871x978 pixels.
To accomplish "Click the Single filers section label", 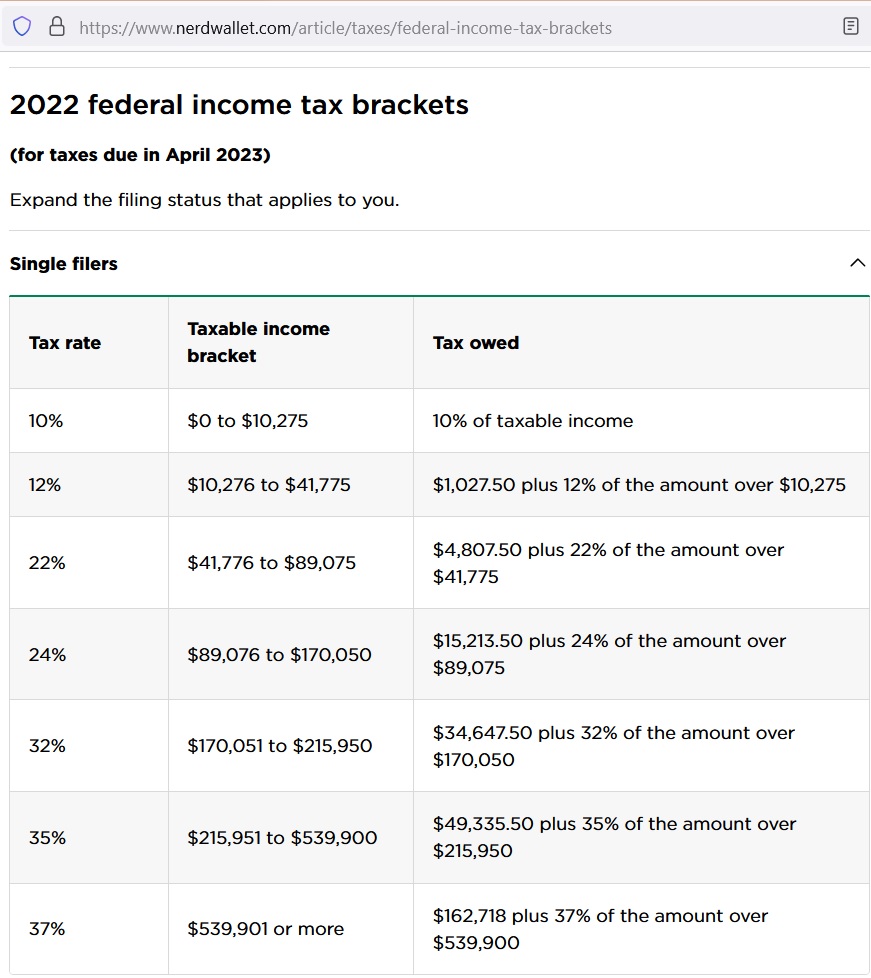I will click(64, 264).
